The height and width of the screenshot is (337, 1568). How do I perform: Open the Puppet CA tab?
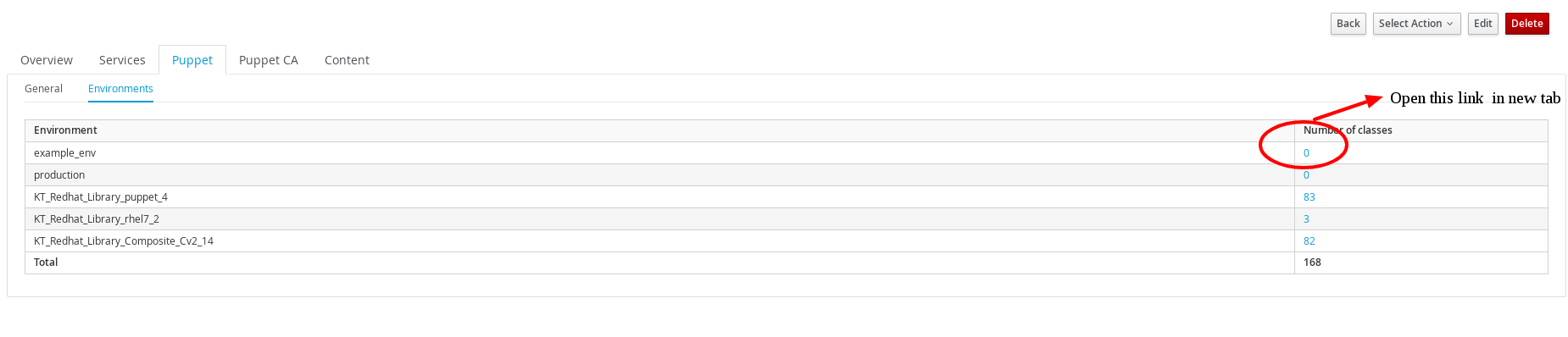click(x=269, y=60)
